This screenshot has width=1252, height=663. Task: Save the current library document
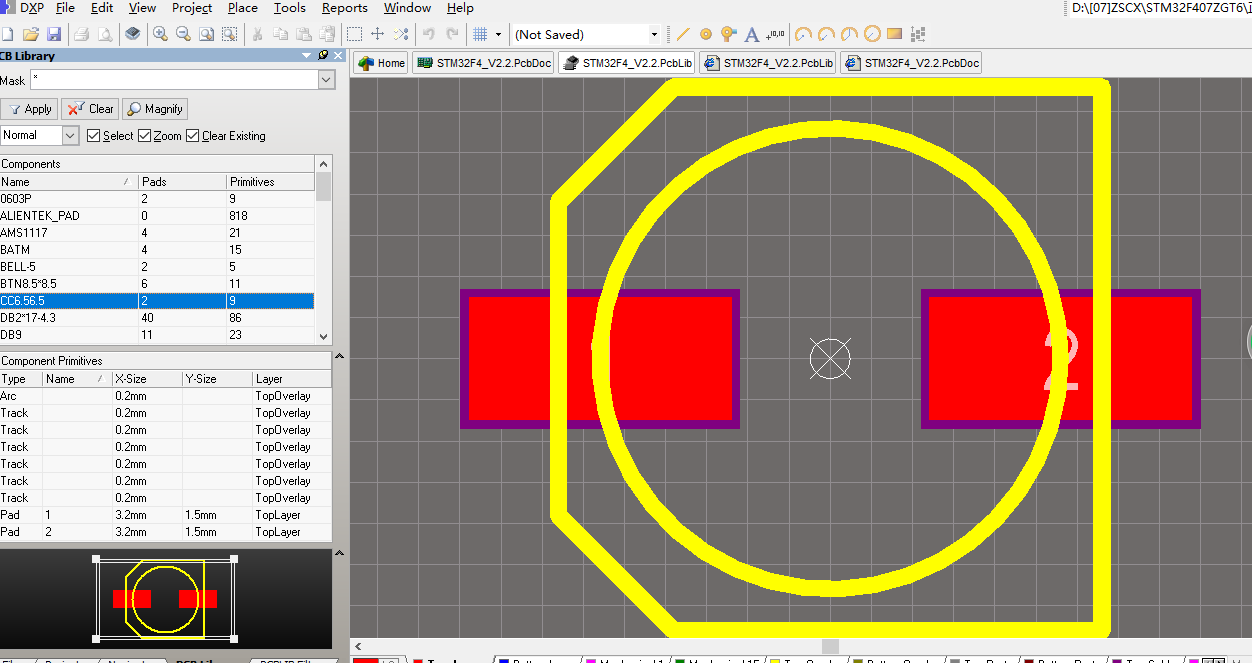(x=54, y=34)
